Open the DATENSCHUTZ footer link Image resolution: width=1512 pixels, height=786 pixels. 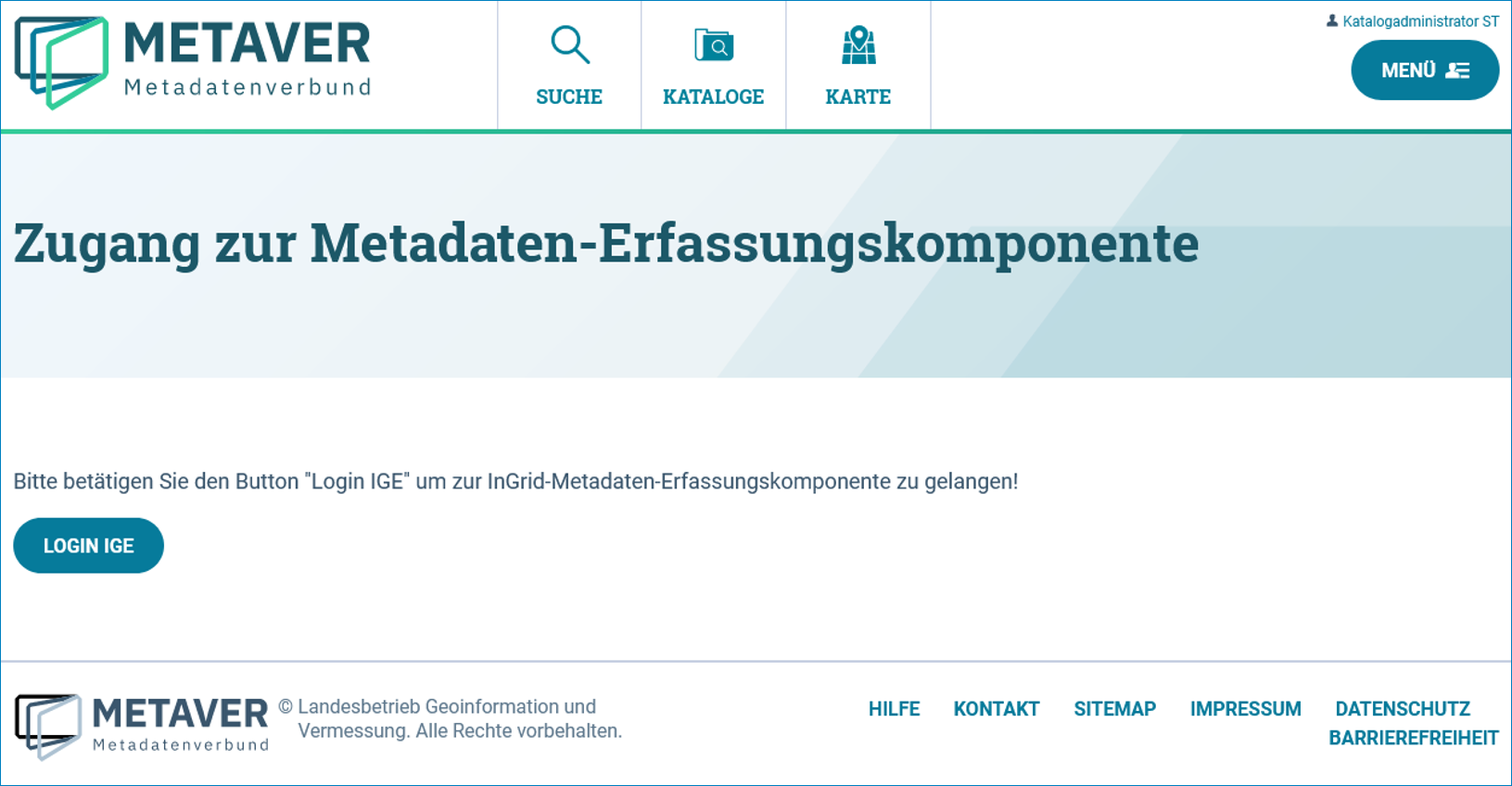[x=1403, y=709]
